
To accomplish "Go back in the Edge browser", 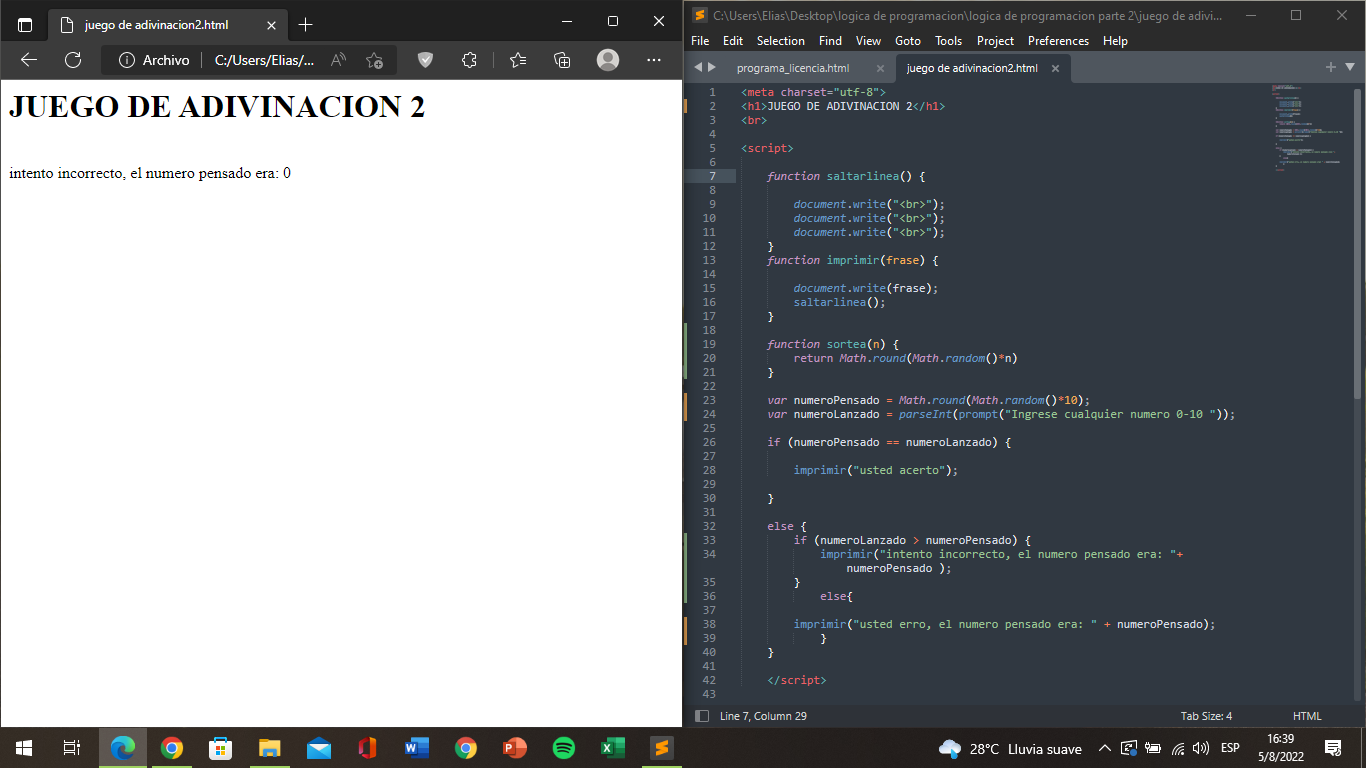I will tap(28, 60).
